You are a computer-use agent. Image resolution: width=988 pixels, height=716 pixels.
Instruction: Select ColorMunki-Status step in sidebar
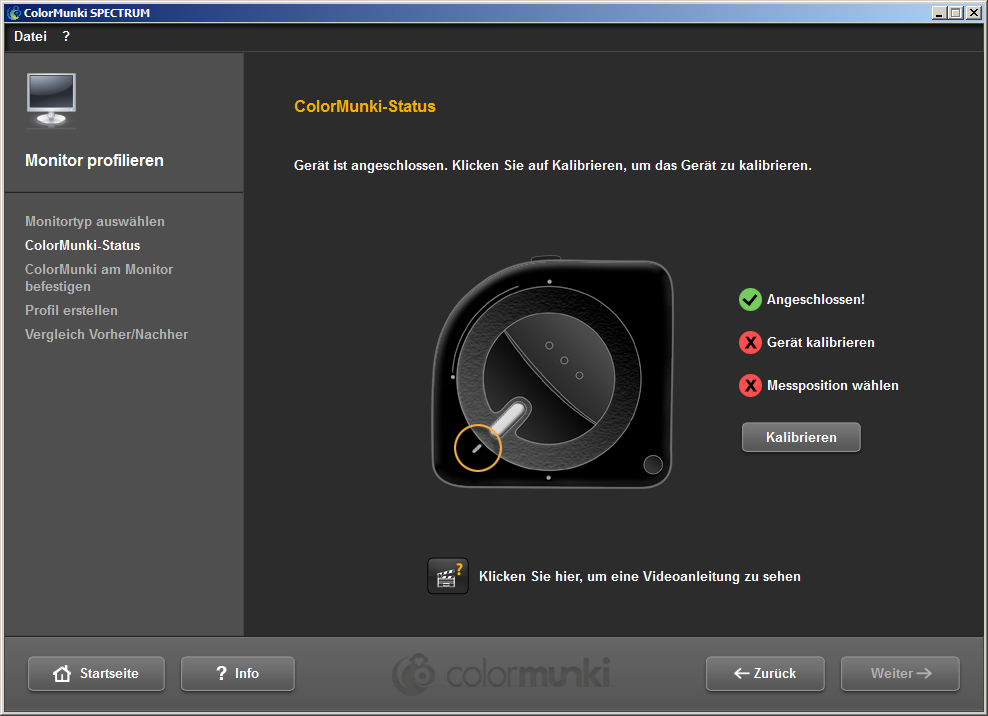[83, 245]
